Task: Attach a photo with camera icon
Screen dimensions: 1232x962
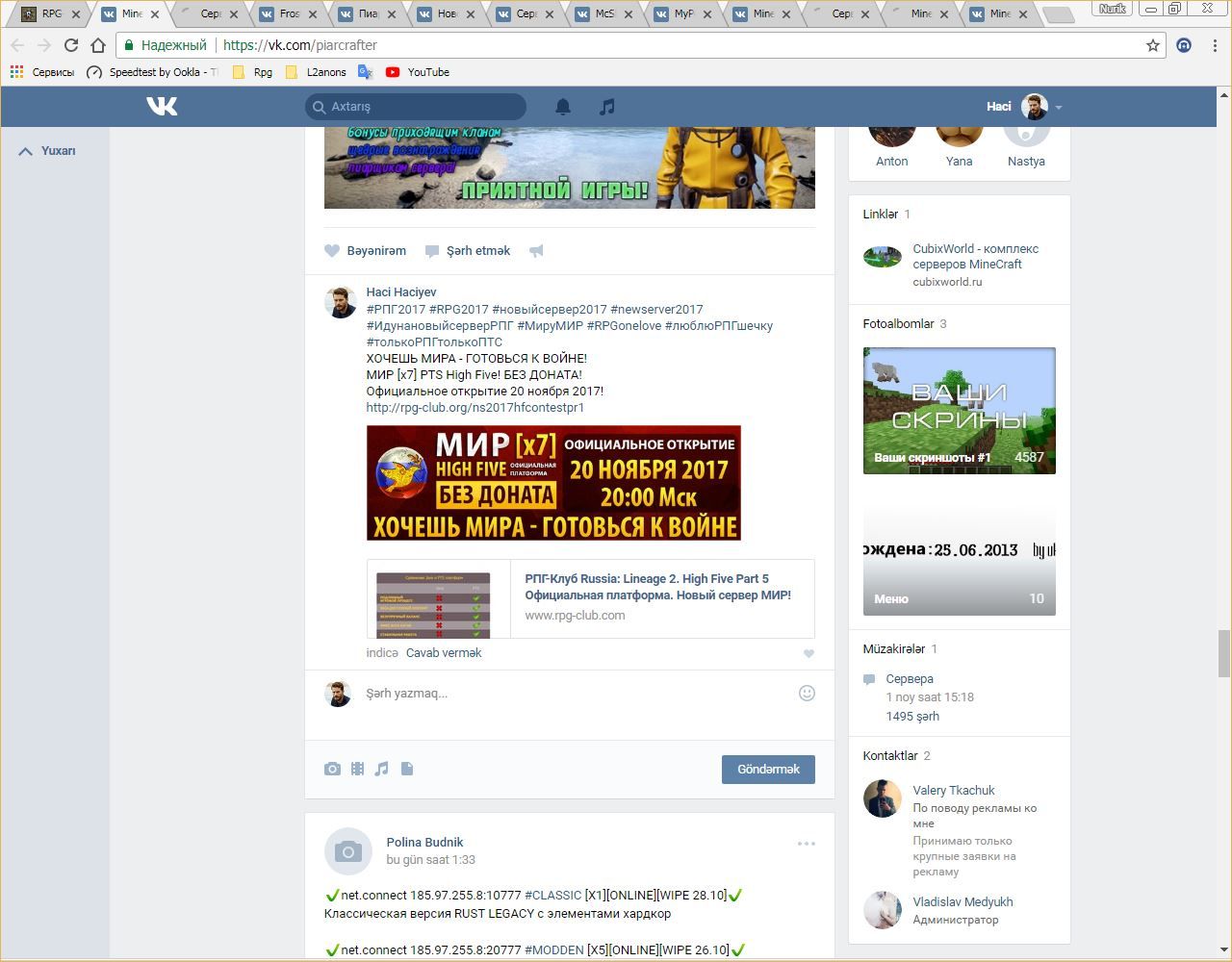Action: pos(332,769)
